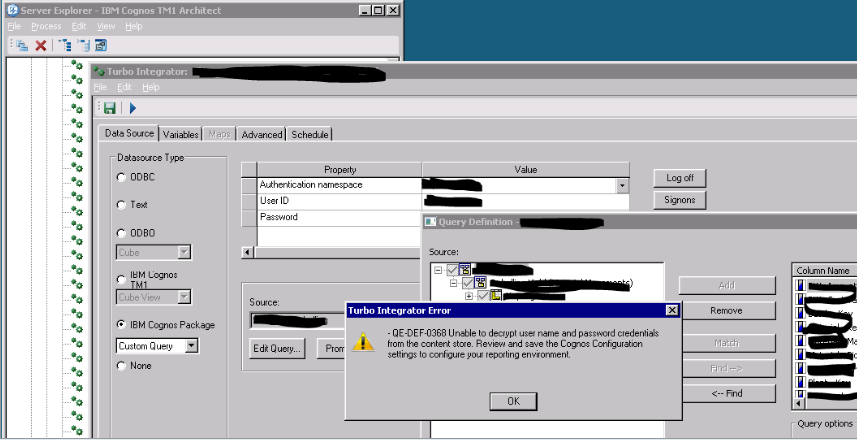Click the User ID value field
Viewport: 857px width, 440px height.
click(x=525, y=201)
